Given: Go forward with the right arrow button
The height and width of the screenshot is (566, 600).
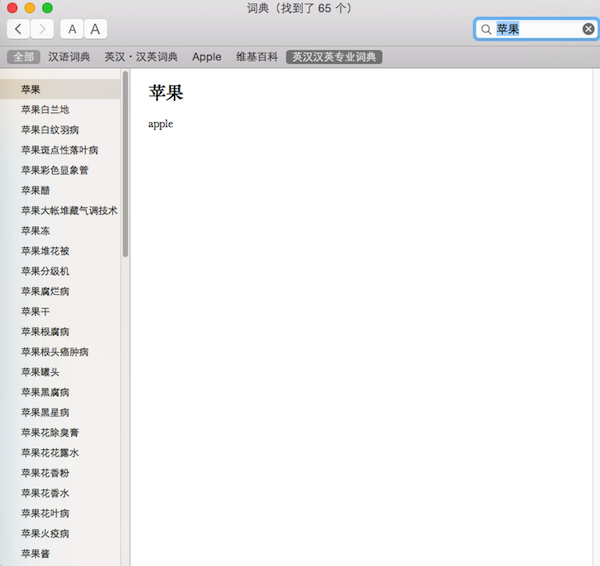Looking at the screenshot, I should coord(42,29).
